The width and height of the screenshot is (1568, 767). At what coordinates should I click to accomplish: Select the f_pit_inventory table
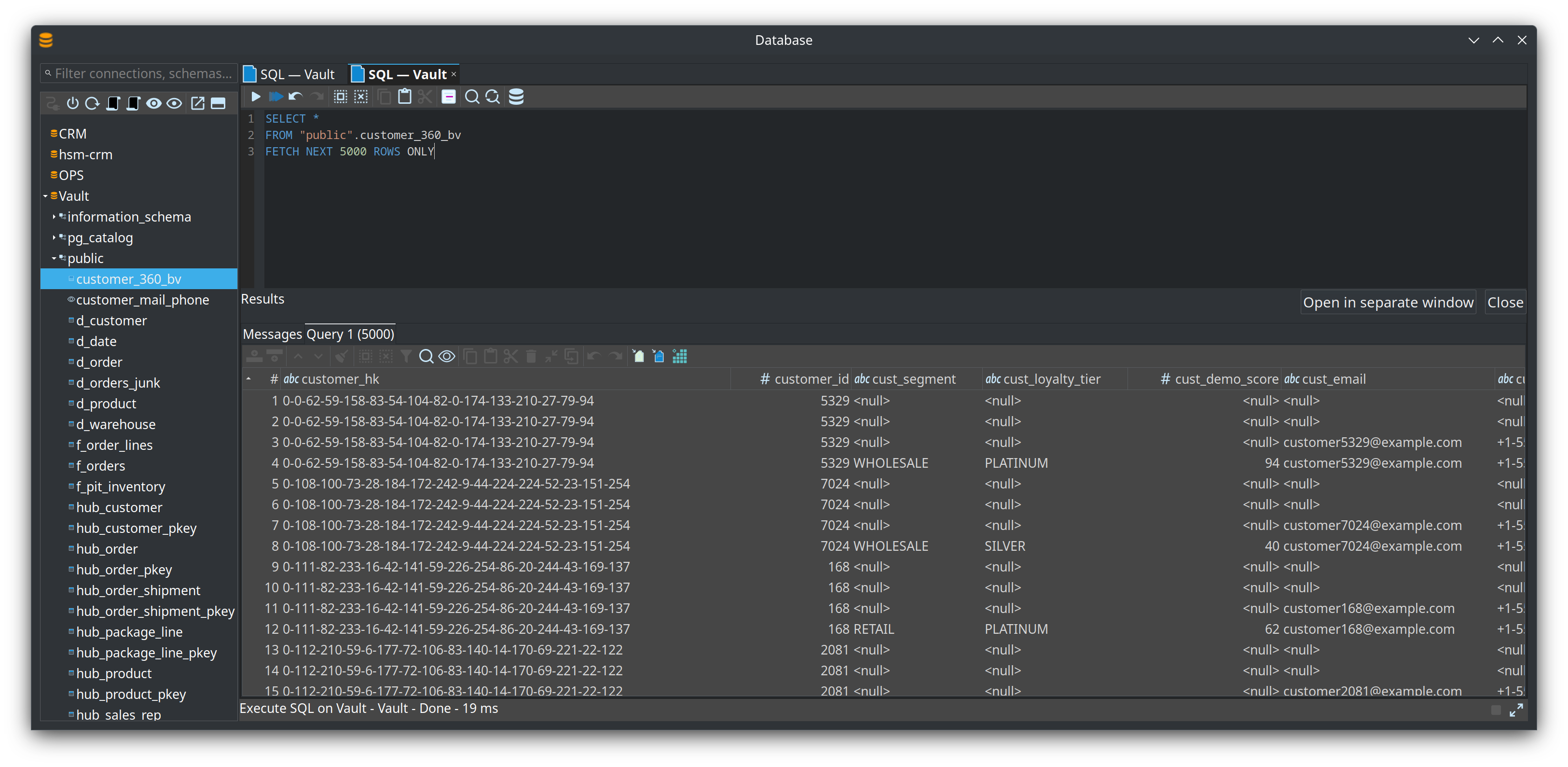[x=121, y=486]
